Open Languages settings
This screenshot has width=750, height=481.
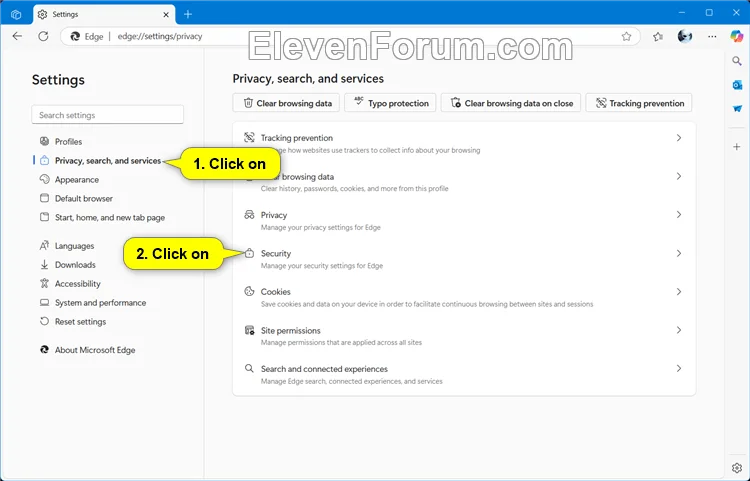[x=75, y=246]
